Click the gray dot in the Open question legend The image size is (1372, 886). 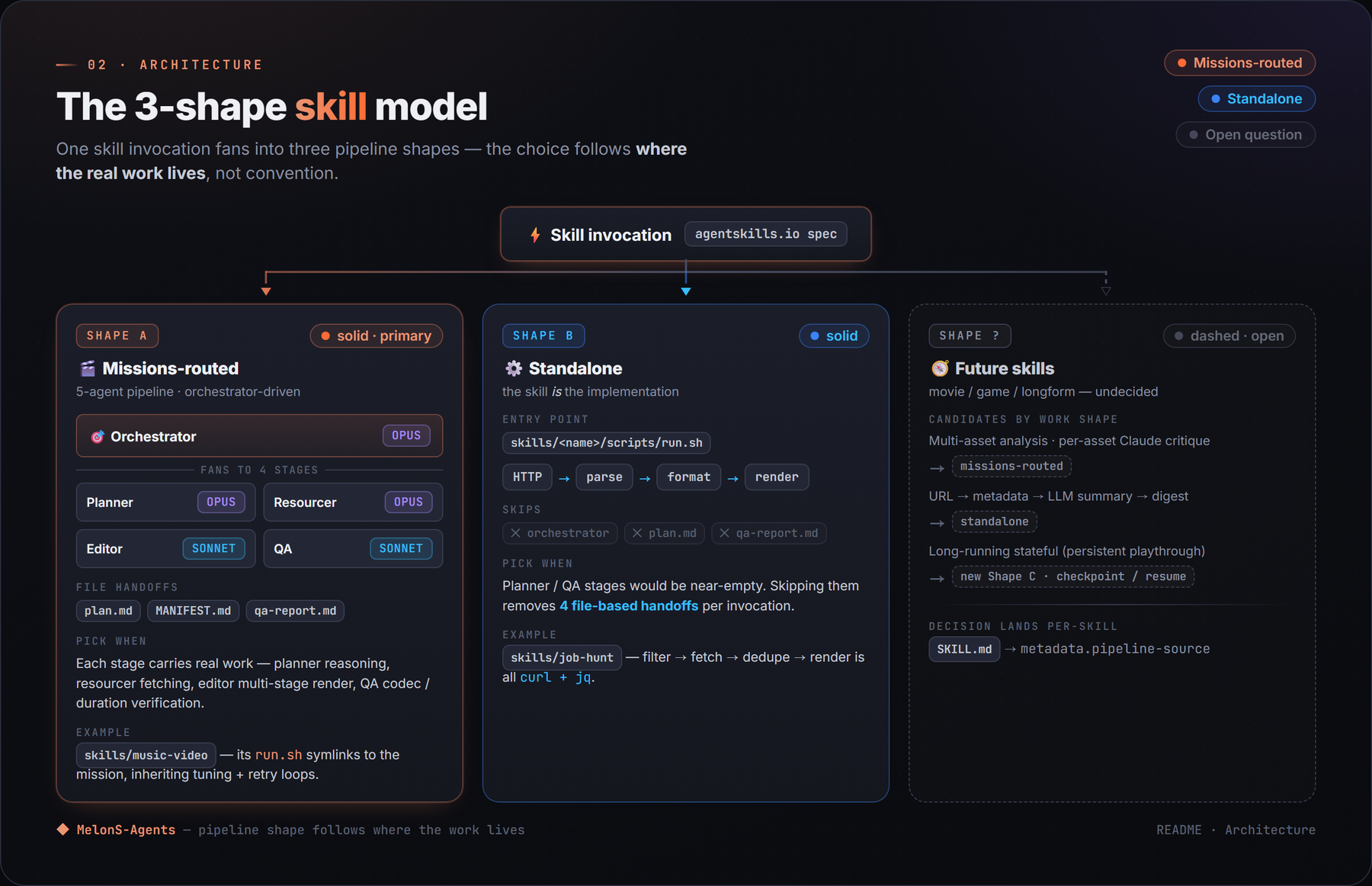[1194, 135]
